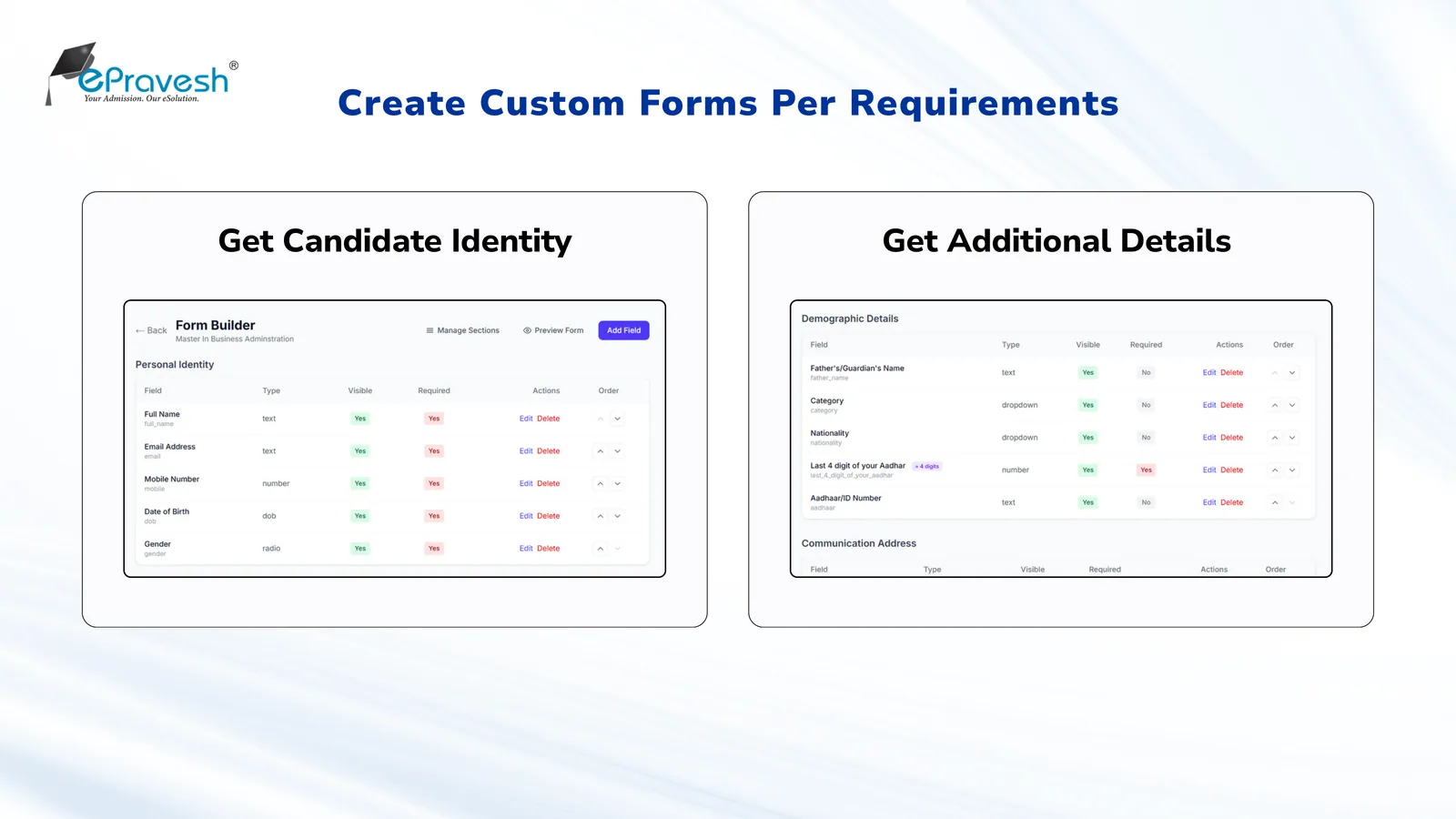Delete the Aadhaar/ID Number field
Screen dimensions: 1456x819
(x=1232, y=502)
